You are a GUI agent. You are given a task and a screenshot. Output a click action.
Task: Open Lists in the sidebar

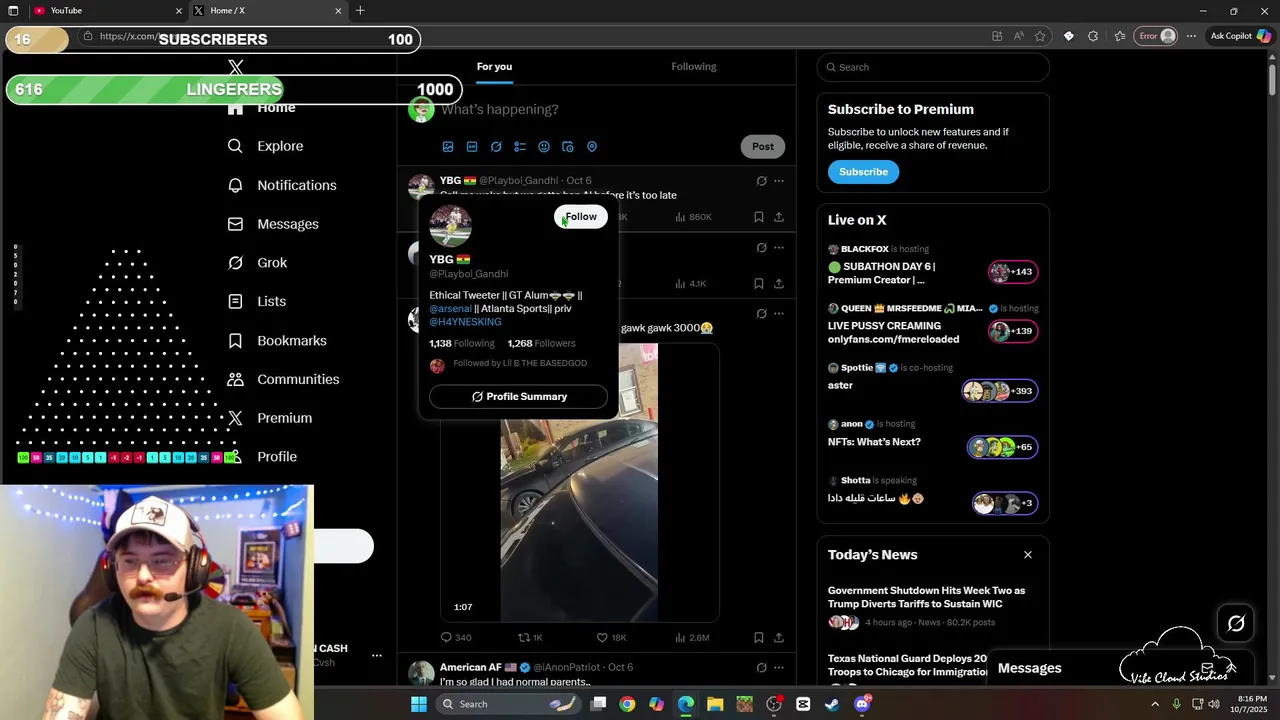(x=256, y=301)
